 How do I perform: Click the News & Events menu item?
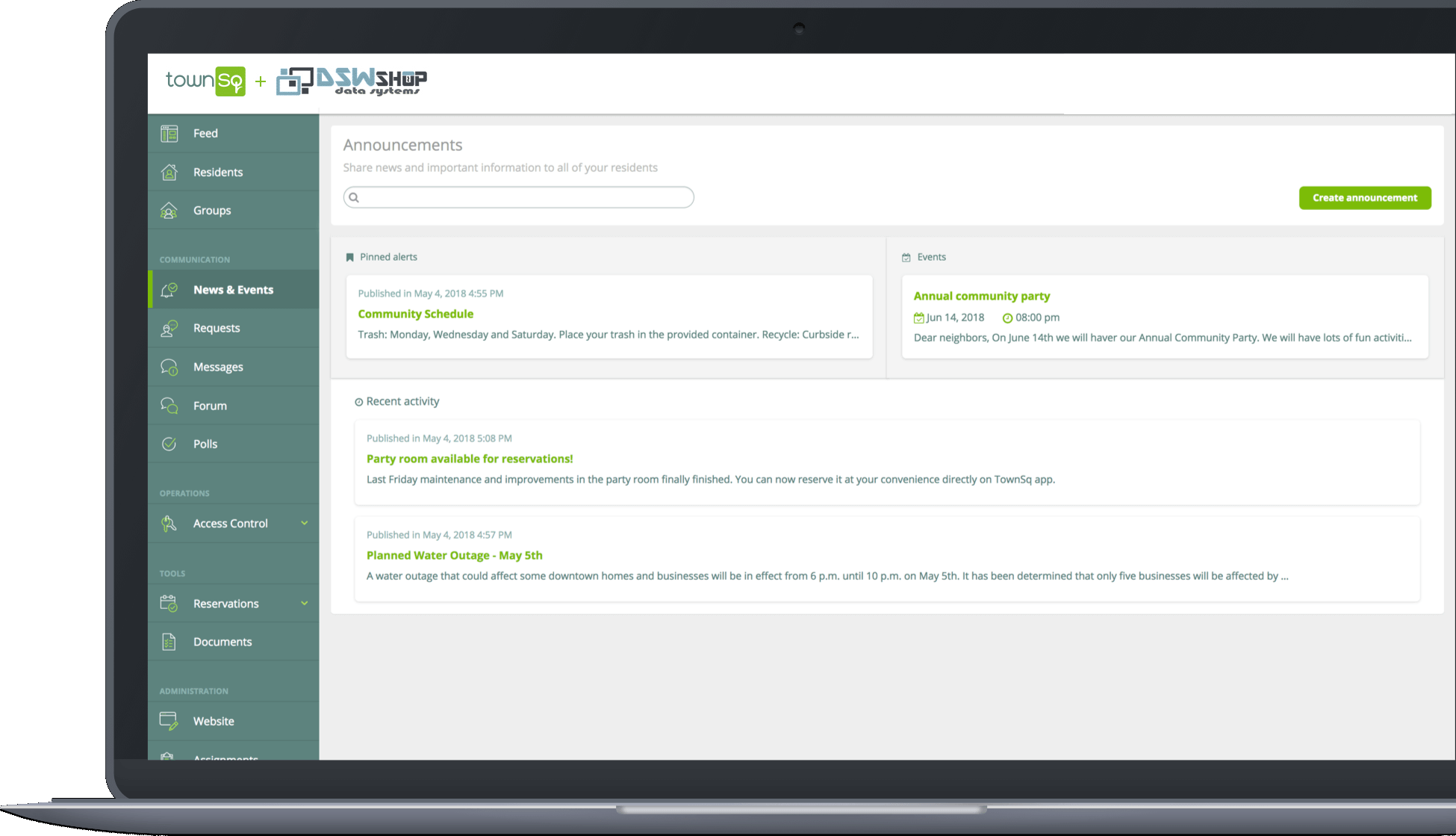pyautogui.click(x=233, y=289)
